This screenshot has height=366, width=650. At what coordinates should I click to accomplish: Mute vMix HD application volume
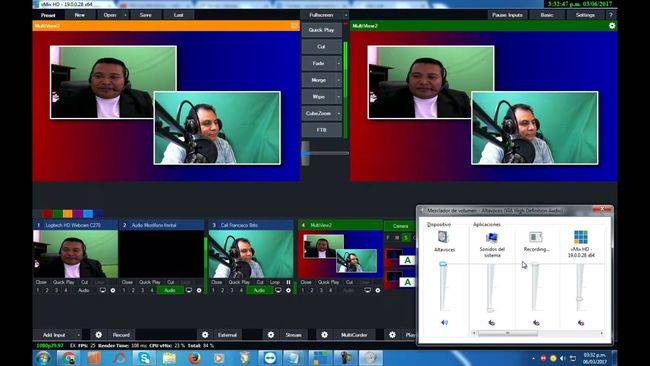pos(581,322)
